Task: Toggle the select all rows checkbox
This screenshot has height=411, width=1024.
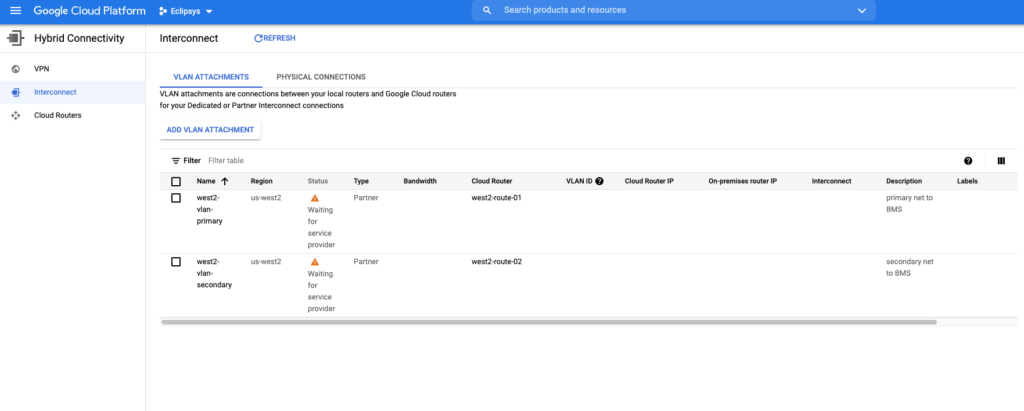Action: pos(176,181)
